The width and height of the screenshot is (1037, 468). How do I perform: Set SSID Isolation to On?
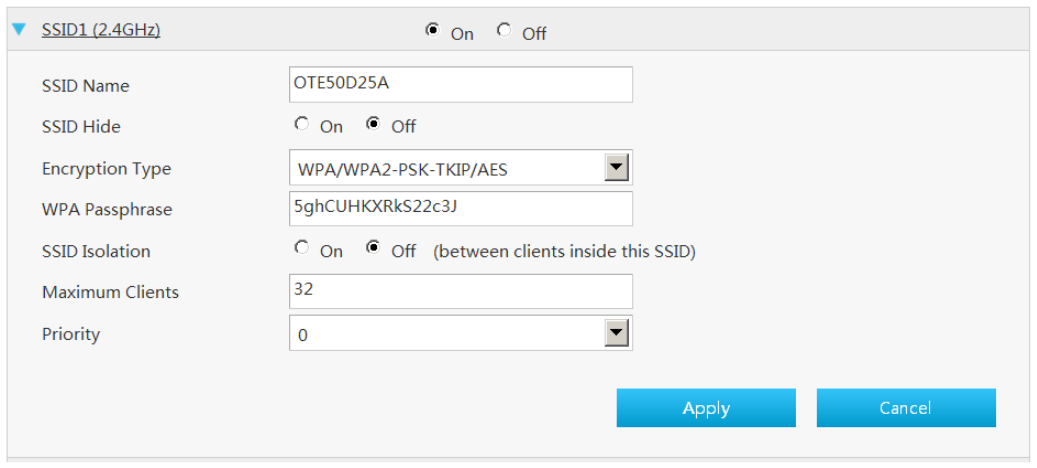click(x=302, y=249)
